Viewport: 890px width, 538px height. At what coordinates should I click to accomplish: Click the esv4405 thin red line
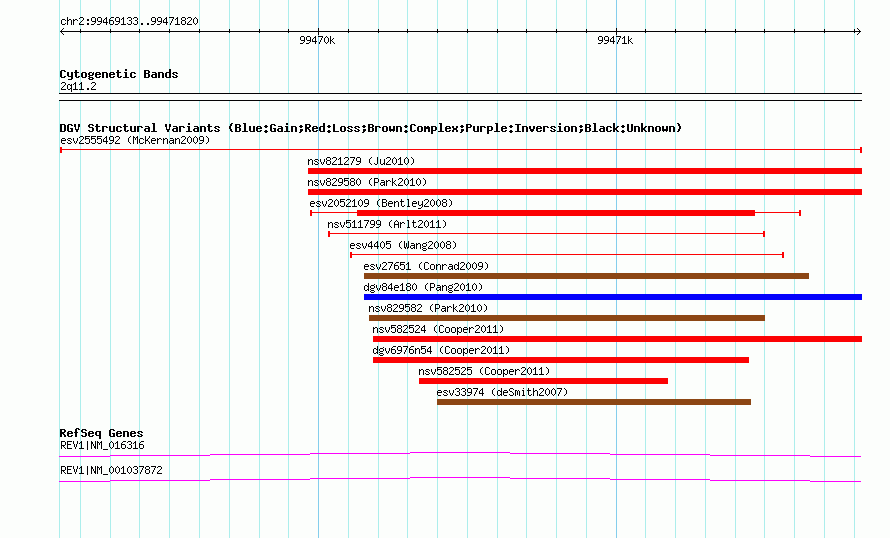pos(567,255)
